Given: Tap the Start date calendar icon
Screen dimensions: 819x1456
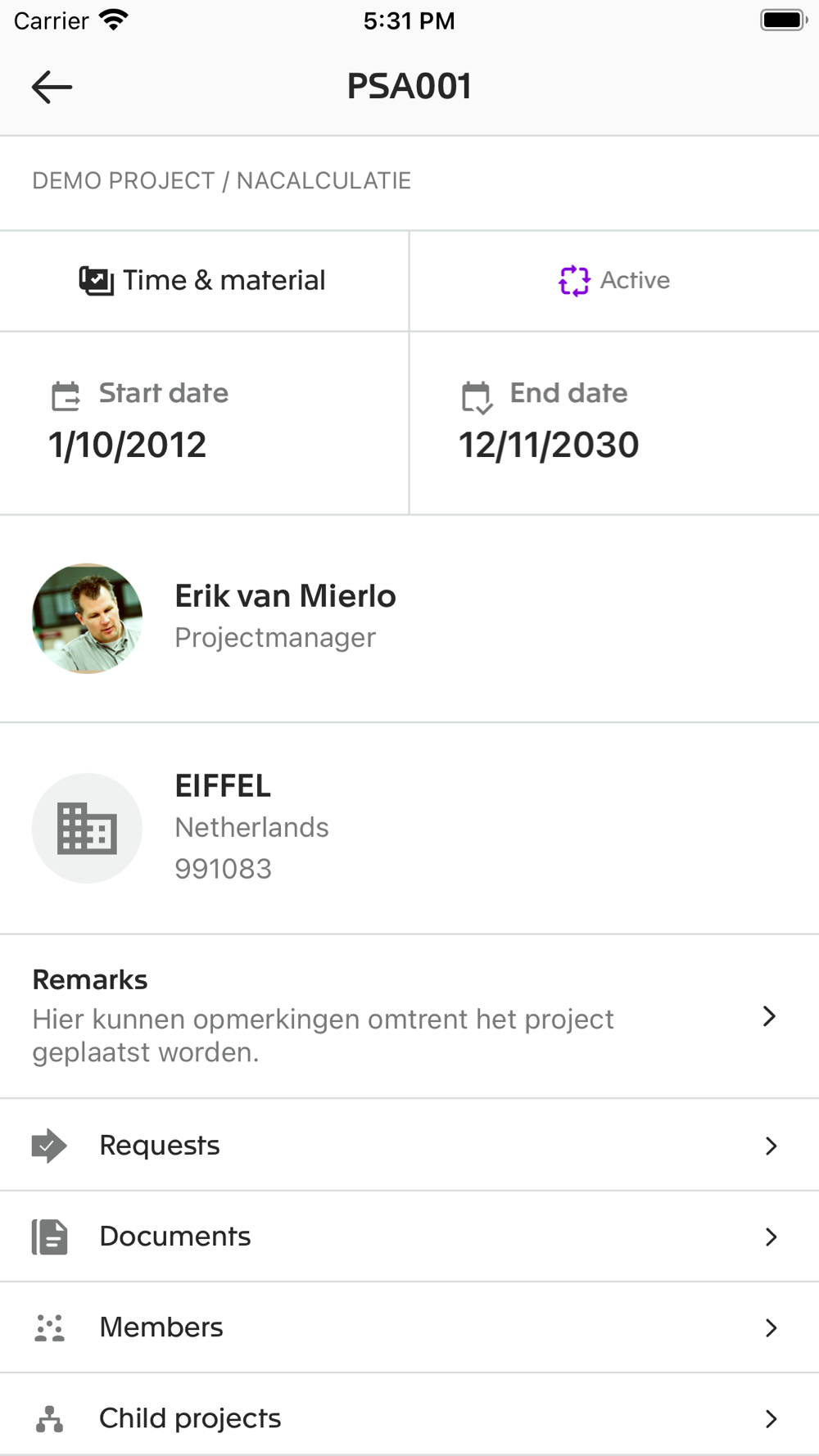Looking at the screenshot, I should [x=66, y=396].
